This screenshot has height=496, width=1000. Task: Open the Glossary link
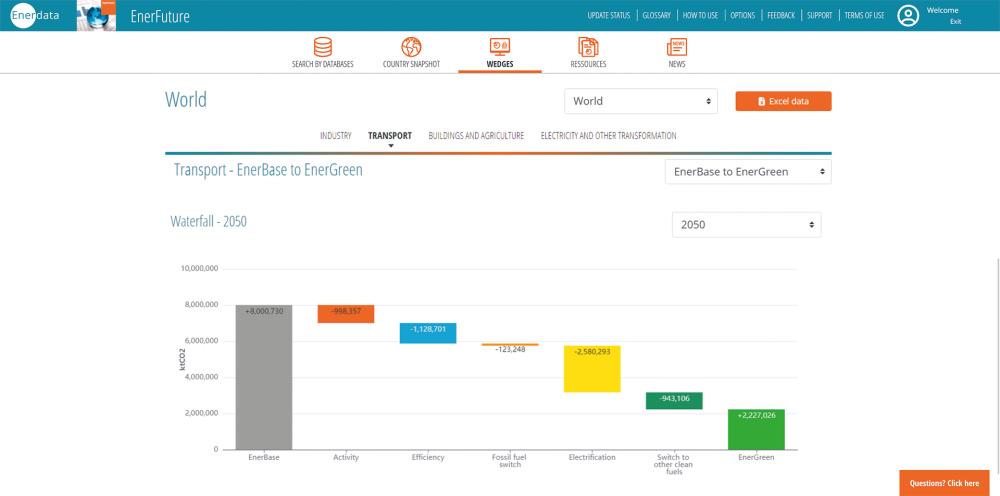coord(656,15)
